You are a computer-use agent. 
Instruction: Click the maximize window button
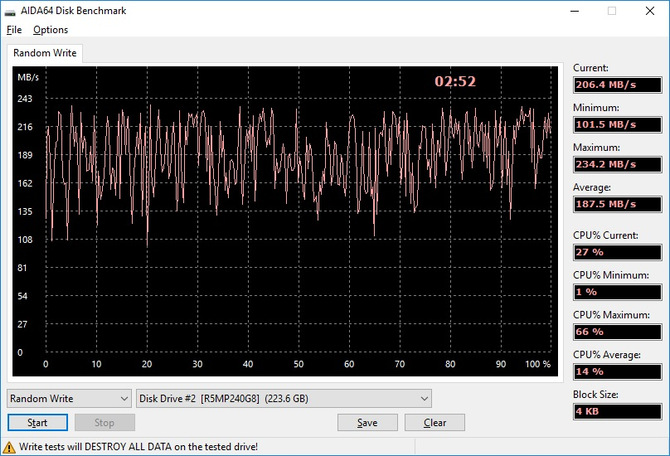[612, 11]
